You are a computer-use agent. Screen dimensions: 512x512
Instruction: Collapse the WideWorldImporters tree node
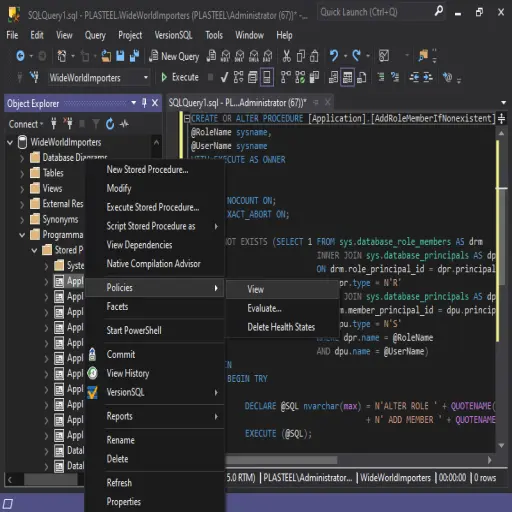click(10, 143)
